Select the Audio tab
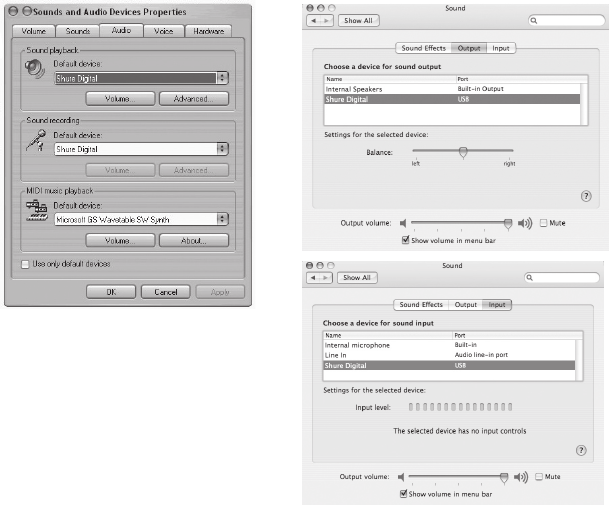609x505 pixels. click(122, 30)
